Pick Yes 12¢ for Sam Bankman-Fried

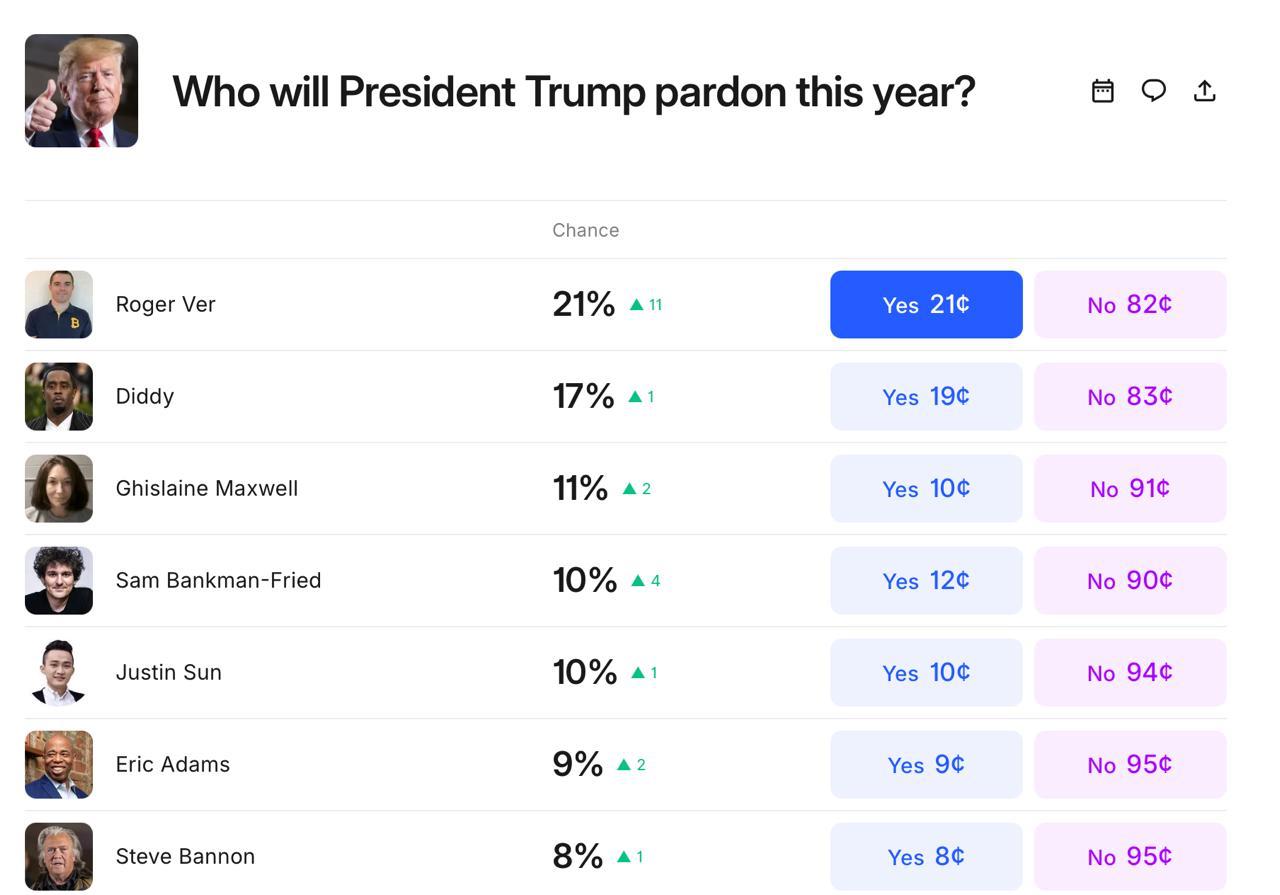[926, 580]
